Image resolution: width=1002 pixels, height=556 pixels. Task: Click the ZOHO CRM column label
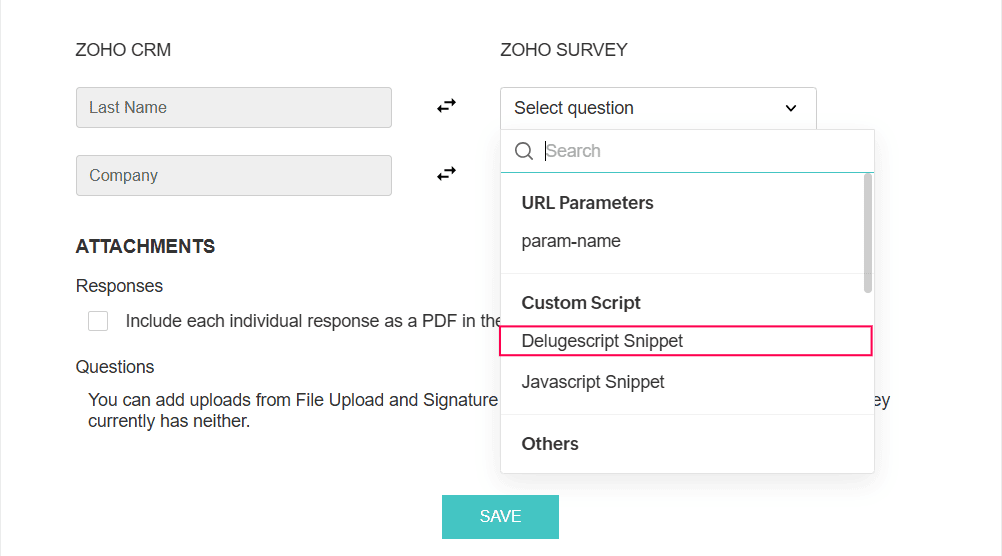pos(123,50)
